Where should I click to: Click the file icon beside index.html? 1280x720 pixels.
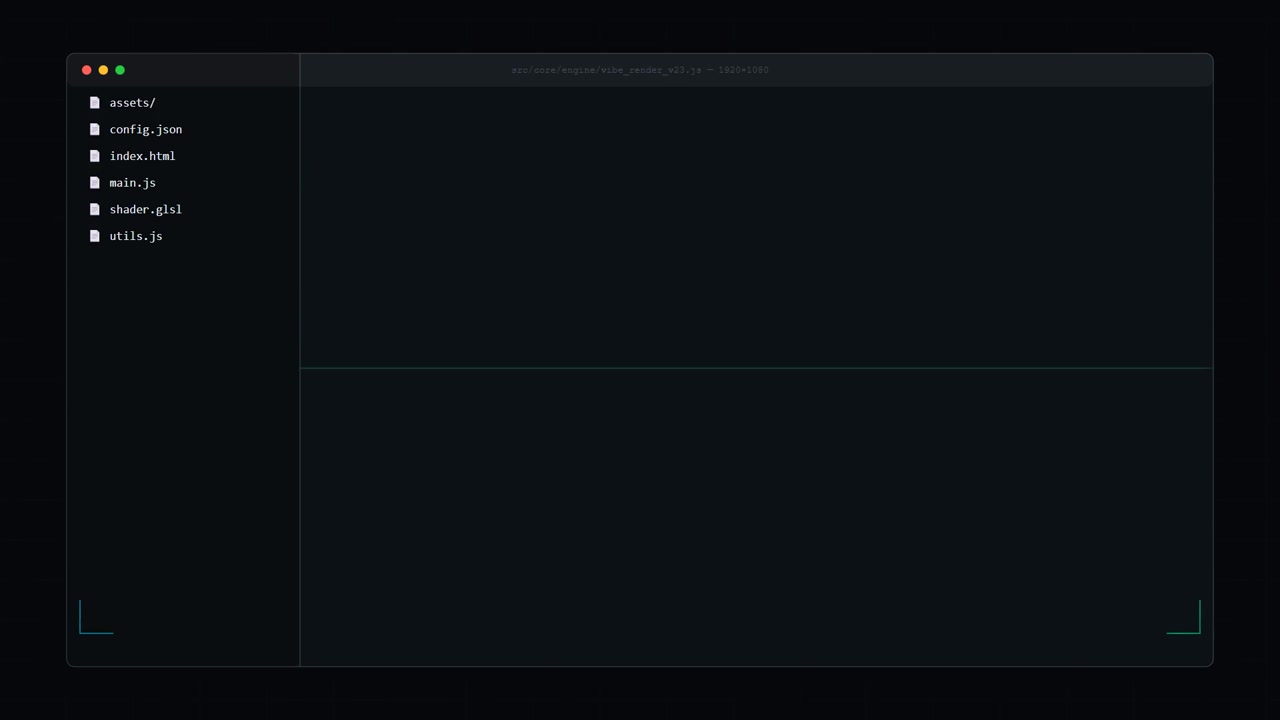pos(95,156)
